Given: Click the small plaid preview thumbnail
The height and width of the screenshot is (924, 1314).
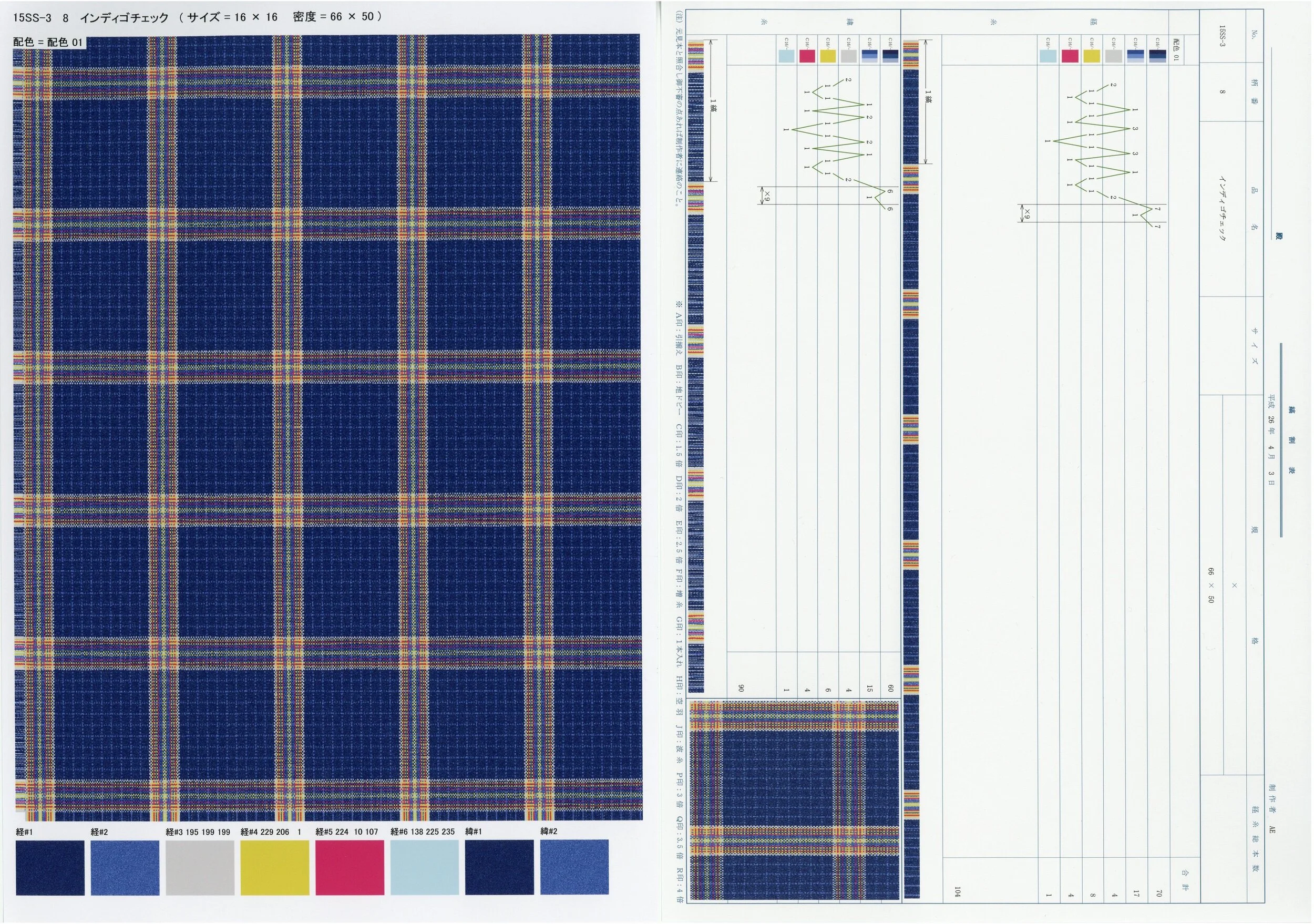Looking at the screenshot, I should tap(794, 800).
